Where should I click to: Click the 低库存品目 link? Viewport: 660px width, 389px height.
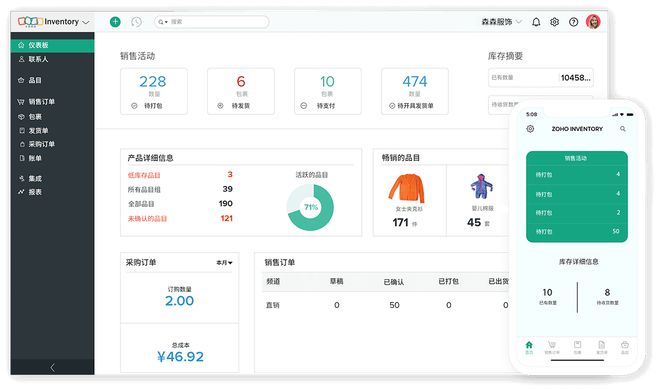coord(144,175)
